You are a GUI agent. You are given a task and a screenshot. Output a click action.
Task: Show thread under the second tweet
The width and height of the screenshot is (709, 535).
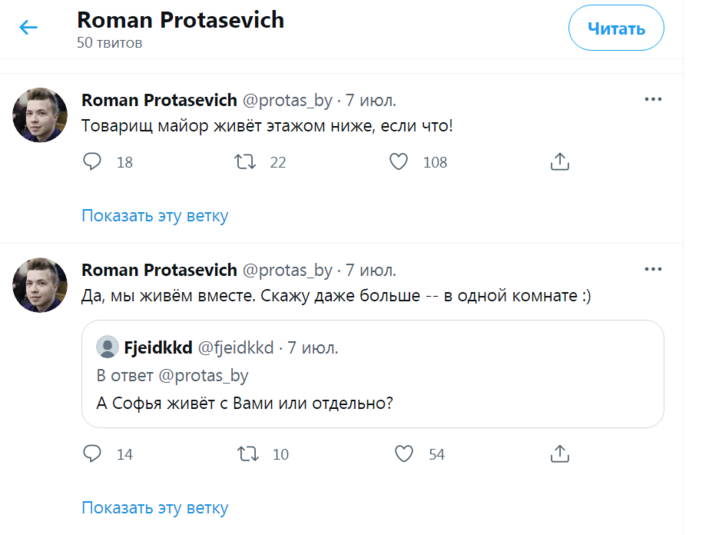tap(155, 508)
